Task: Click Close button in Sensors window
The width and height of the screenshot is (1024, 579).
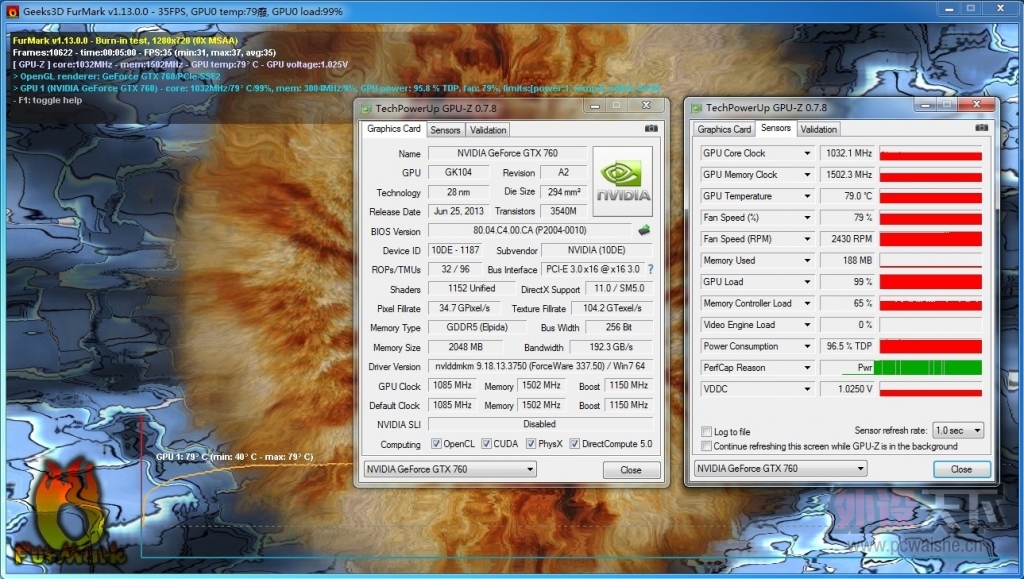Action: coord(961,469)
